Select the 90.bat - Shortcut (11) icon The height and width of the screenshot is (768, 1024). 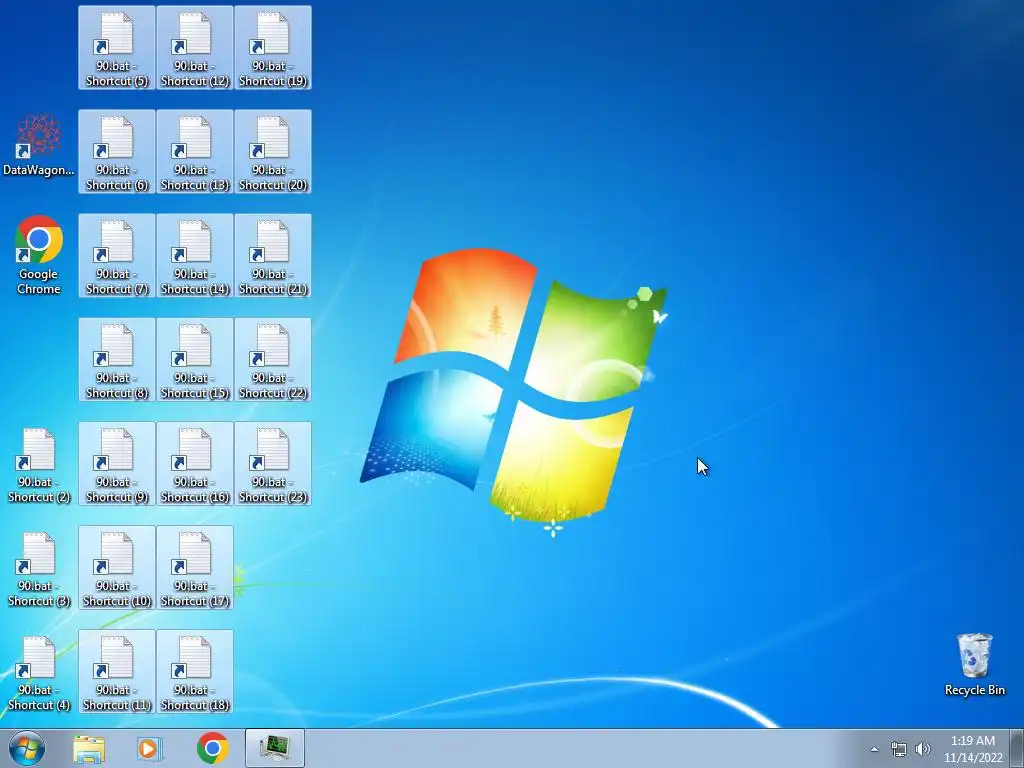(x=117, y=671)
